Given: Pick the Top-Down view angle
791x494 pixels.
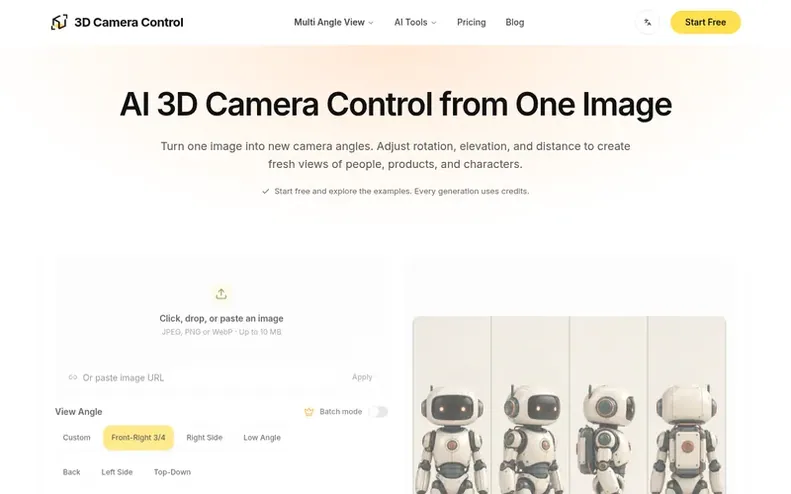Looking at the screenshot, I should point(172,472).
